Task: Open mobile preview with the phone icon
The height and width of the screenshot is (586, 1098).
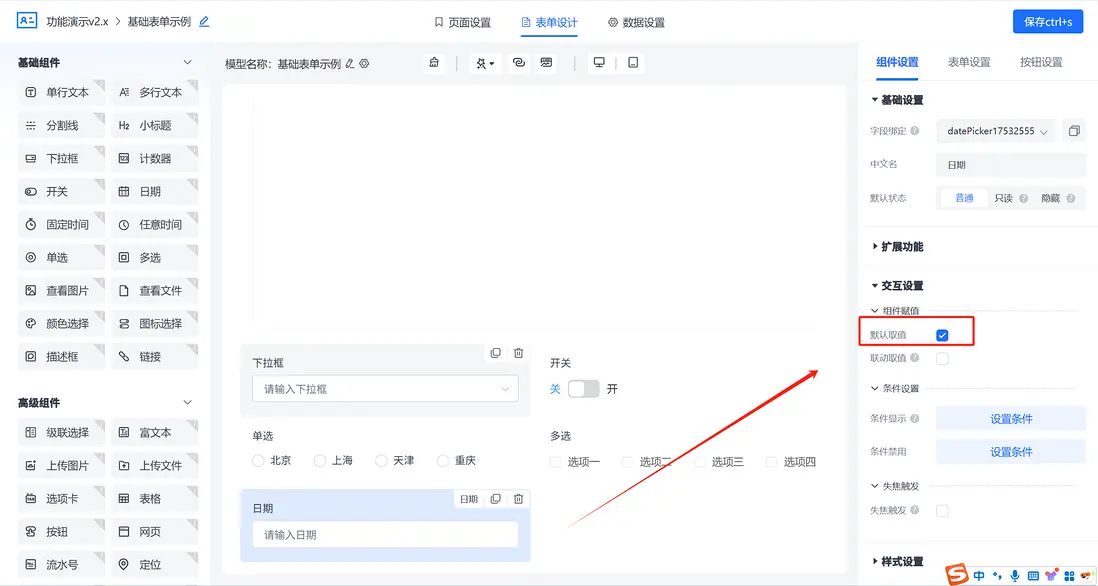Action: pyautogui.click(x=631, y=62)
